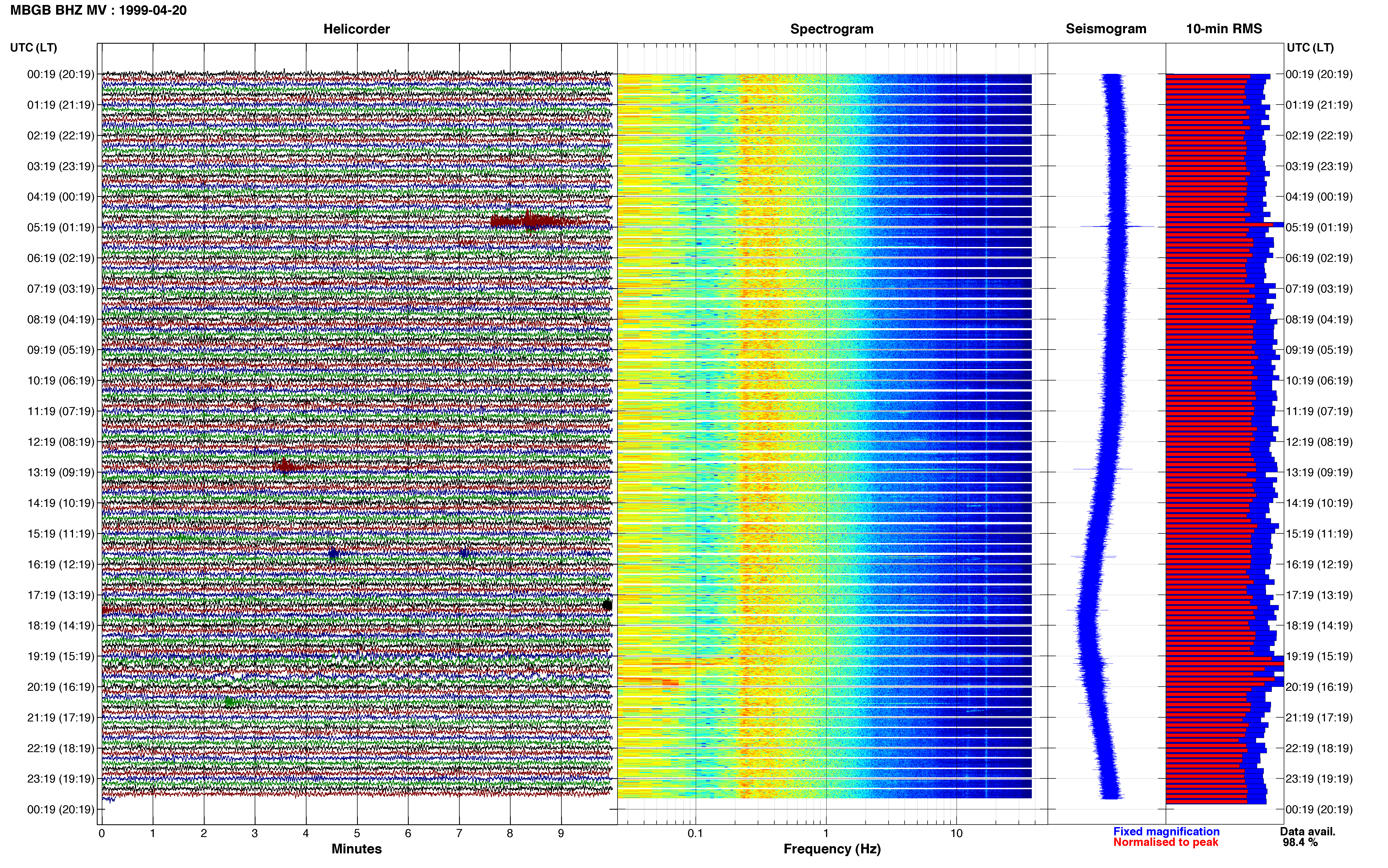Click the "23:19 (19:19)" time label on the Helicorder axis

click(60, 778)
